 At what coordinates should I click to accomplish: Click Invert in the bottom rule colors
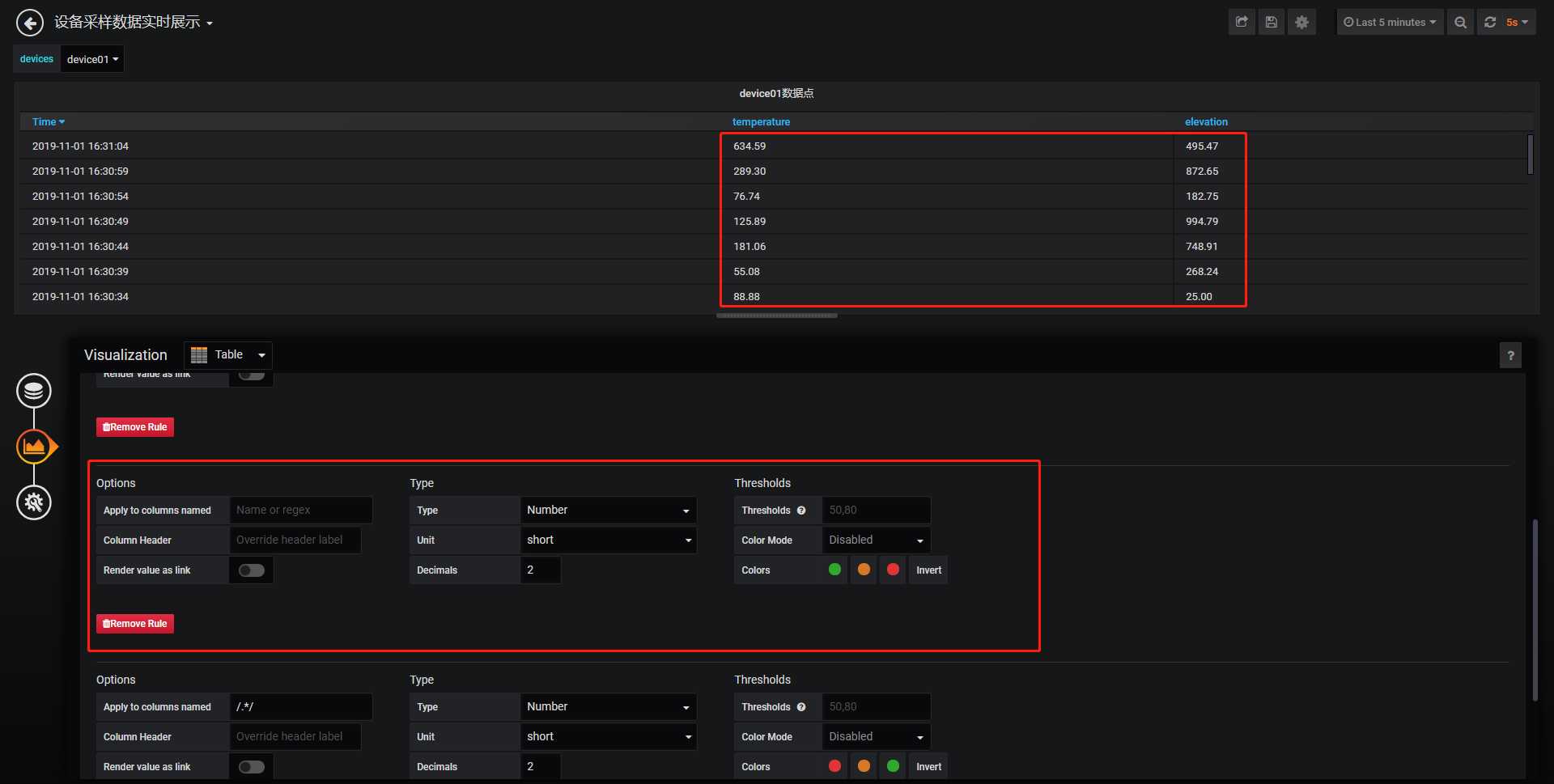click(x=928, y=767)
